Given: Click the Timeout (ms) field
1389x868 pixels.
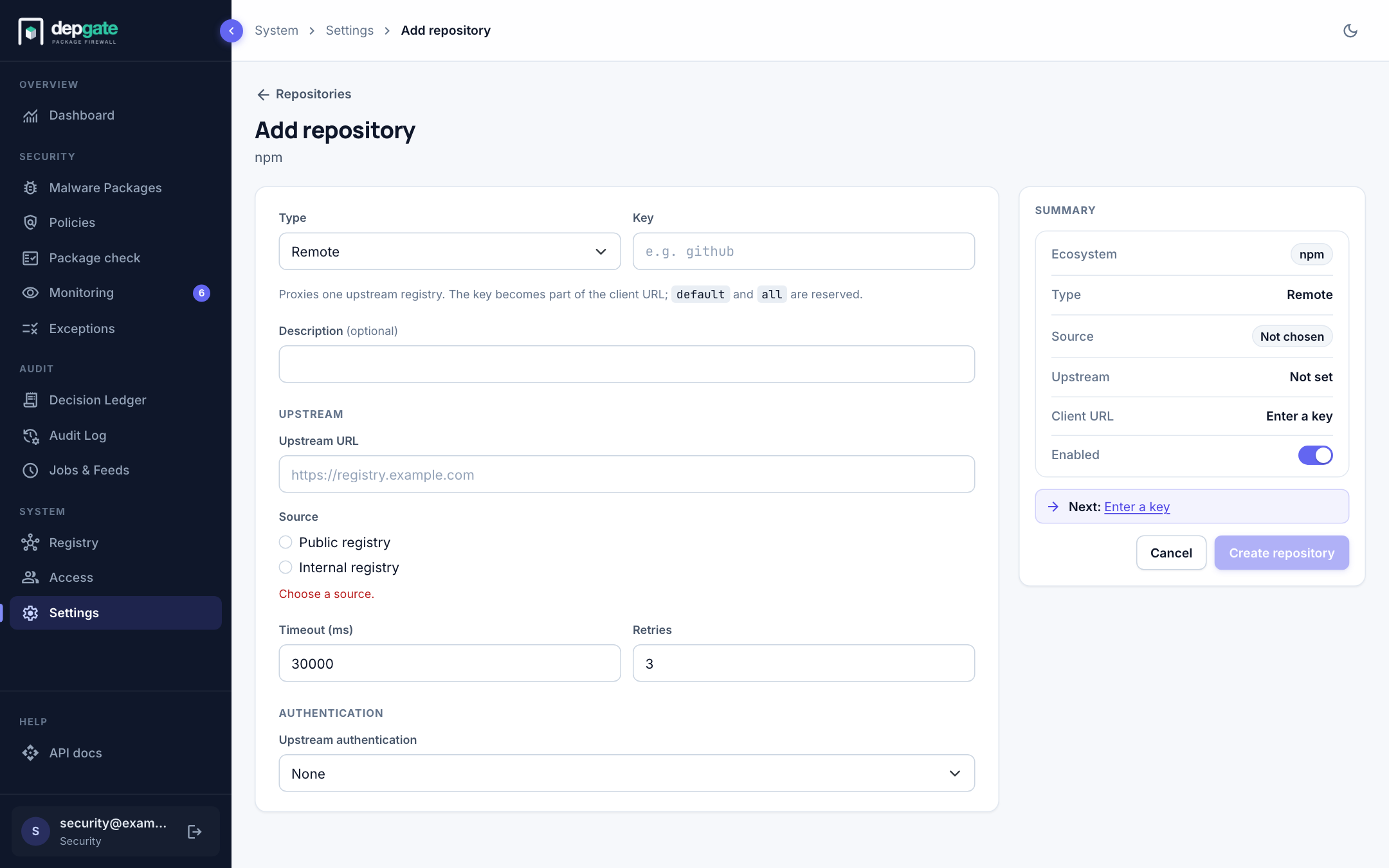Looking at the screenshot, I should [449, 664].
